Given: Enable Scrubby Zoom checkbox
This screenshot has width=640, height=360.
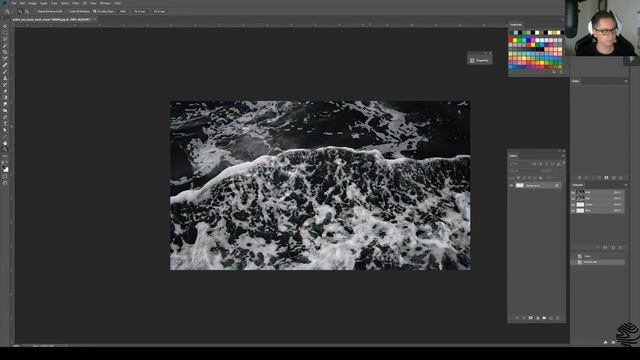Looking at the screenshot, I should pos(95,11).
